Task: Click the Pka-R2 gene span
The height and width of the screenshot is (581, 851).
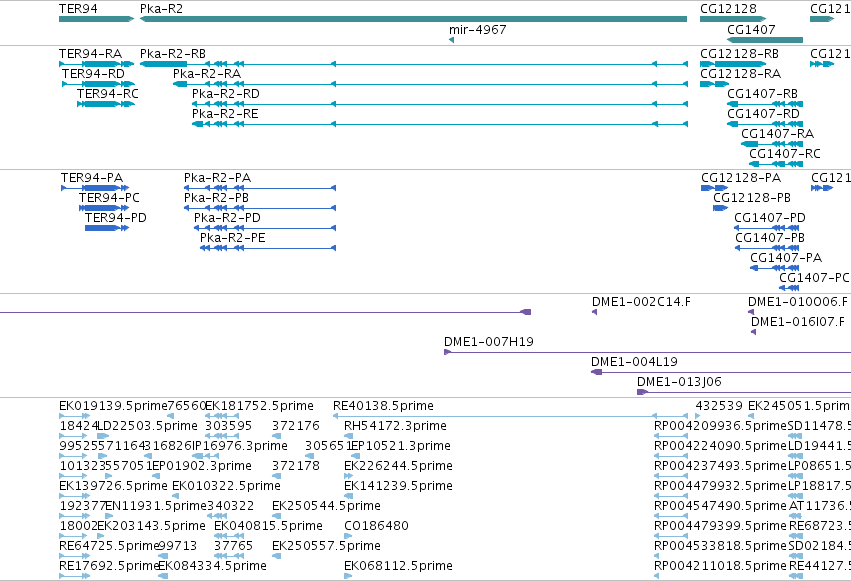Action: pos(414,19)
